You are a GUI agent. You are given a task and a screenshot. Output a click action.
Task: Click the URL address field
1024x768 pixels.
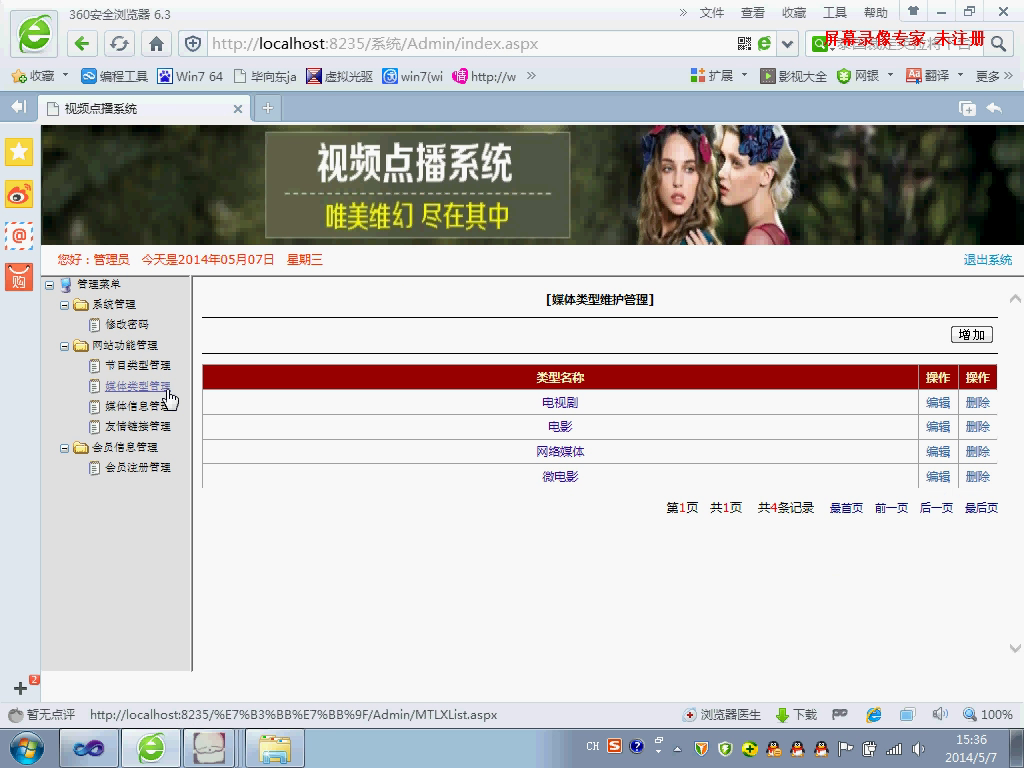[x=470, y=44]
